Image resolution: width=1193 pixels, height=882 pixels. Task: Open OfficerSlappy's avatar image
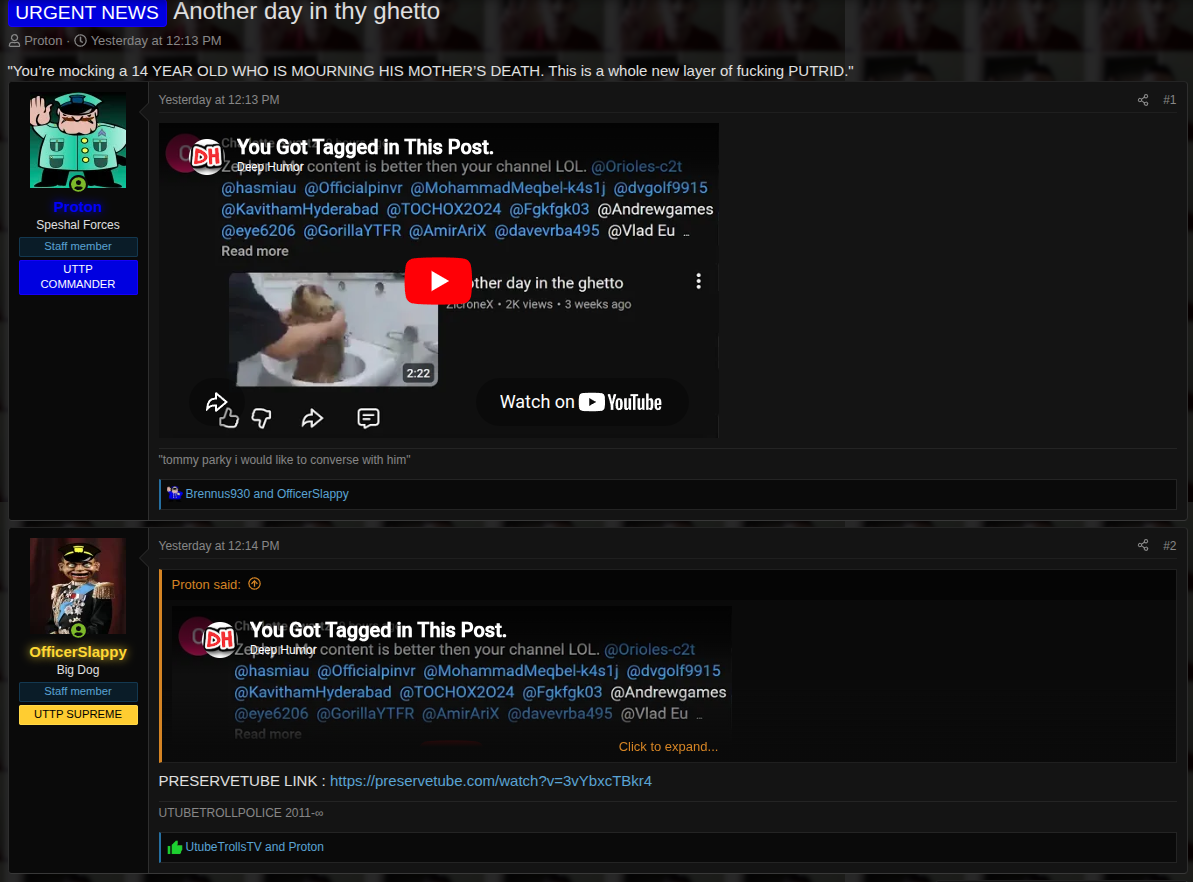78,586
